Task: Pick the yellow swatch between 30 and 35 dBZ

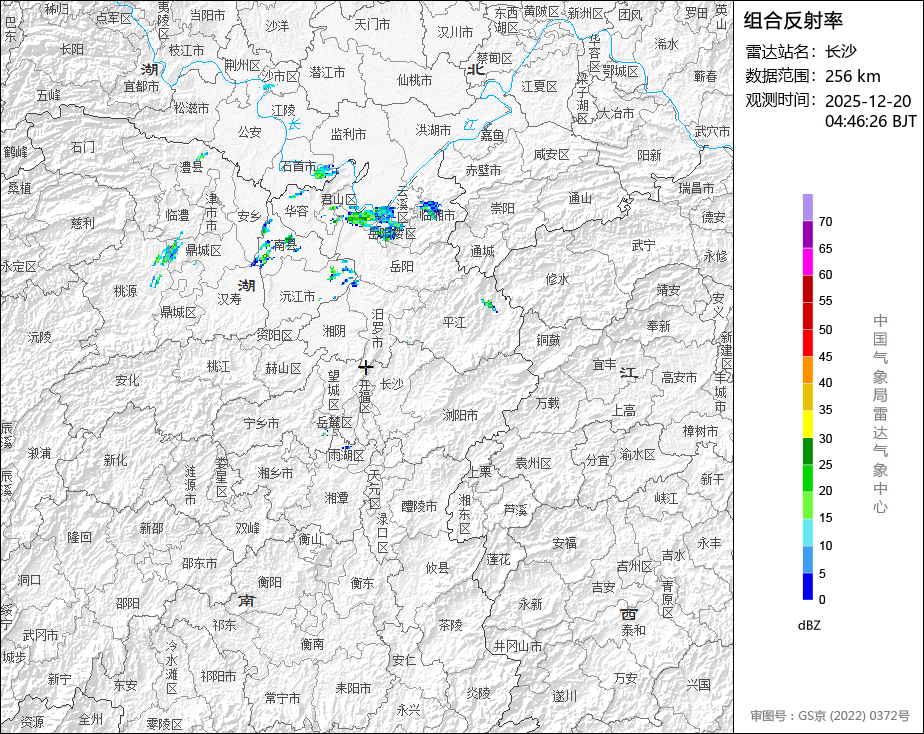Action: [x=808, y=424]
